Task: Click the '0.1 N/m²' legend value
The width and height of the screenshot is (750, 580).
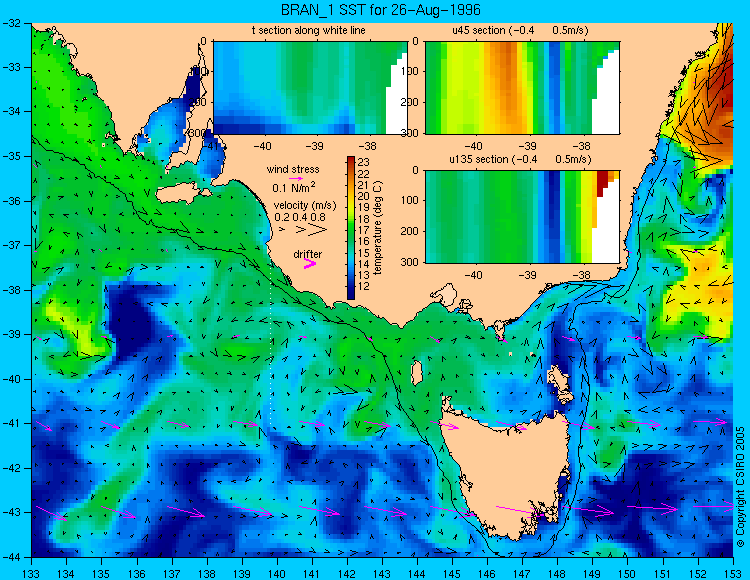Action: [293, 187]
